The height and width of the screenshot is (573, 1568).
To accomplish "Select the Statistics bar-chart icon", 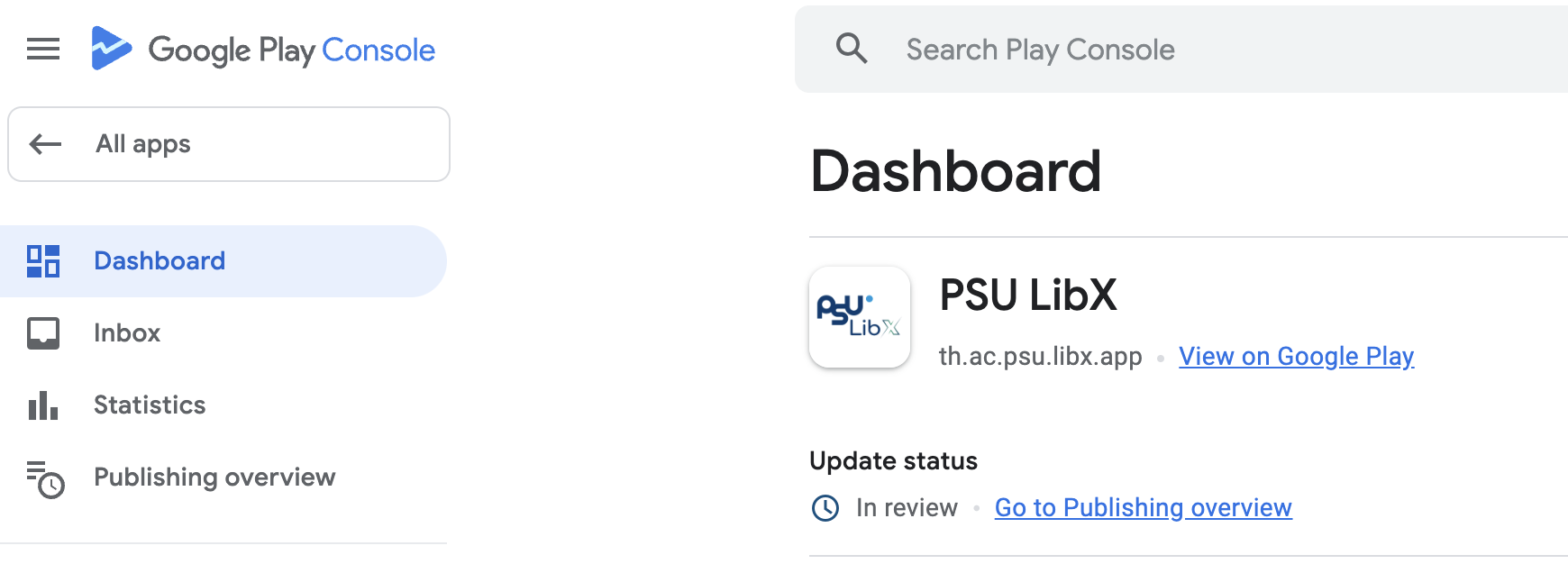I will pos(43,405).
